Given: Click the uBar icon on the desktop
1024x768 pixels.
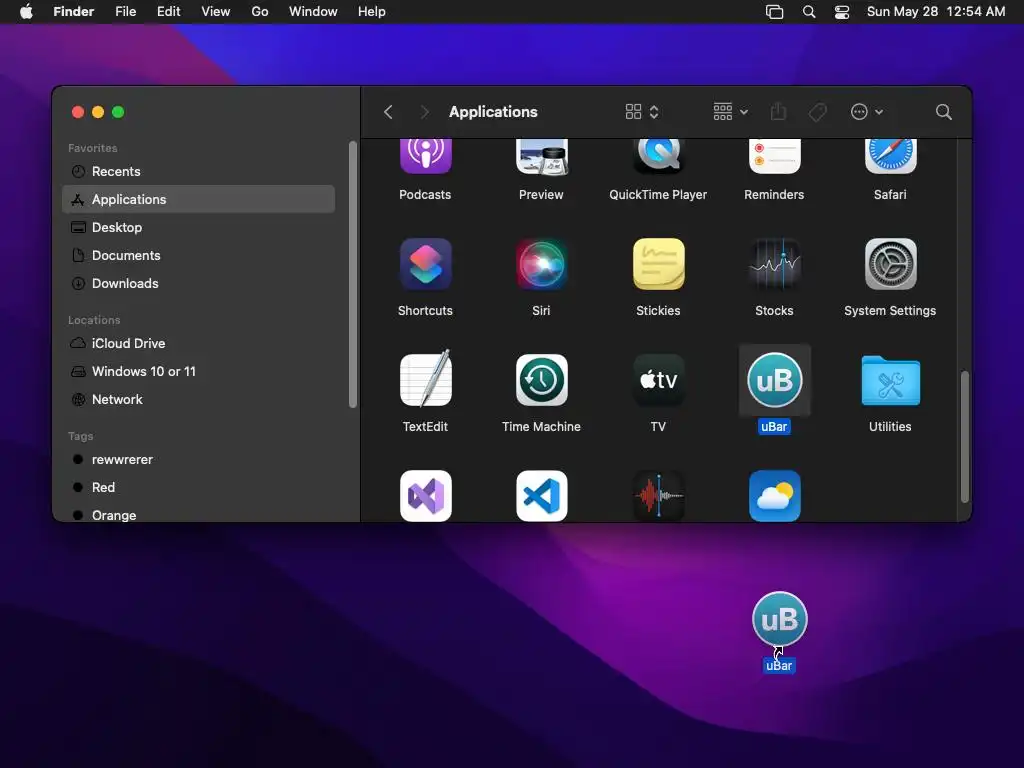Looking at the screenshot, I should [x=779, y=619].
